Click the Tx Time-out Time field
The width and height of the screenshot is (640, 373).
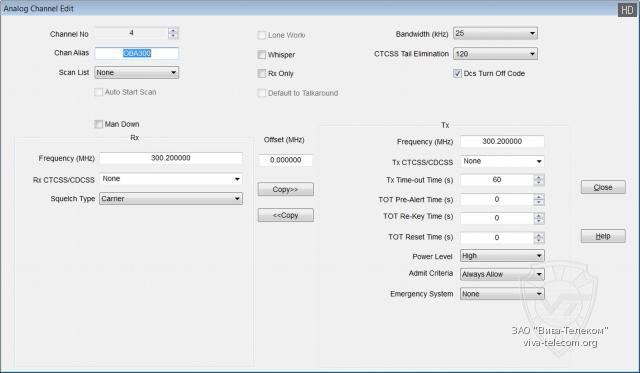pos(497,180)
